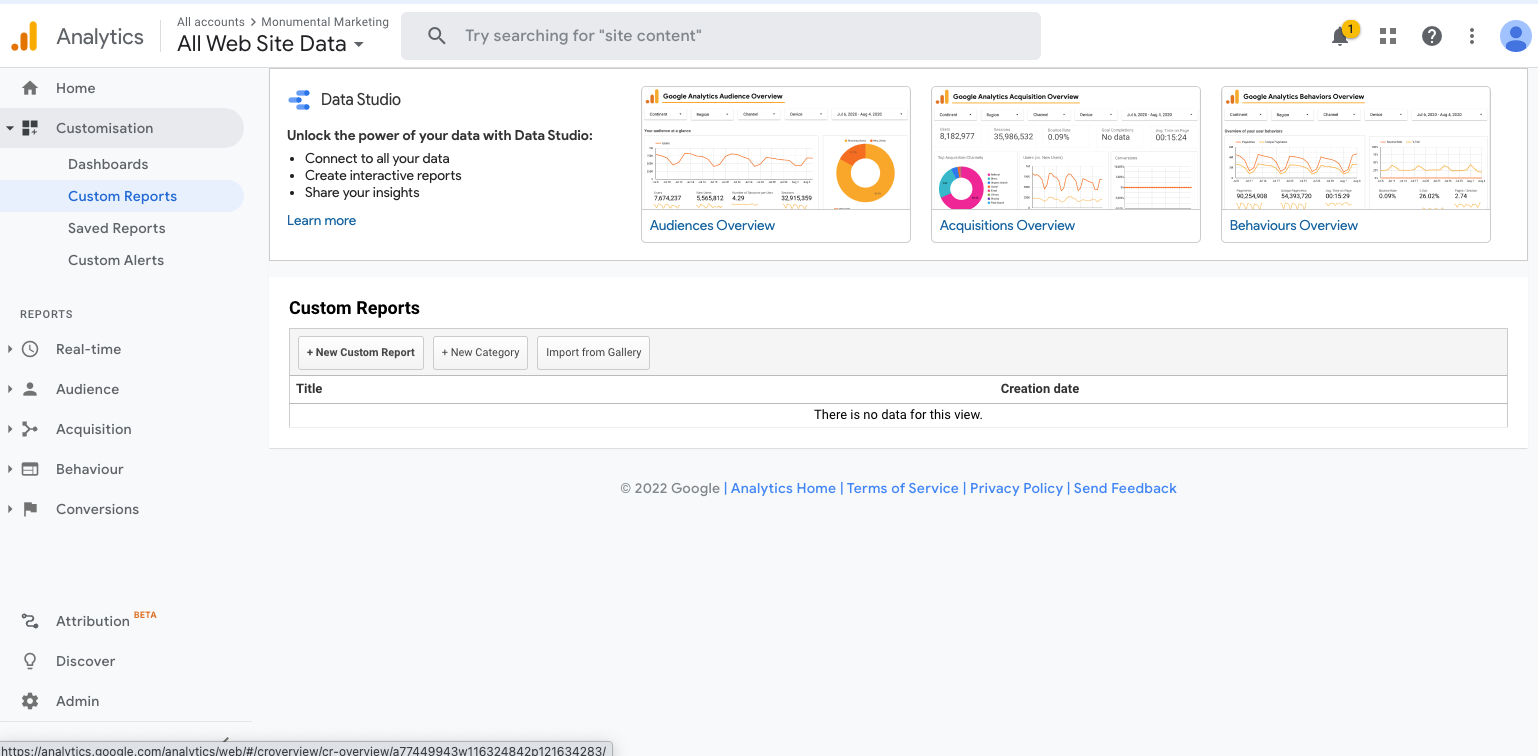Image resolution: width=1538 pixels, height=756 pixels.
Task: Expand the Real-time reports arrow
Action: pos(9,349)
